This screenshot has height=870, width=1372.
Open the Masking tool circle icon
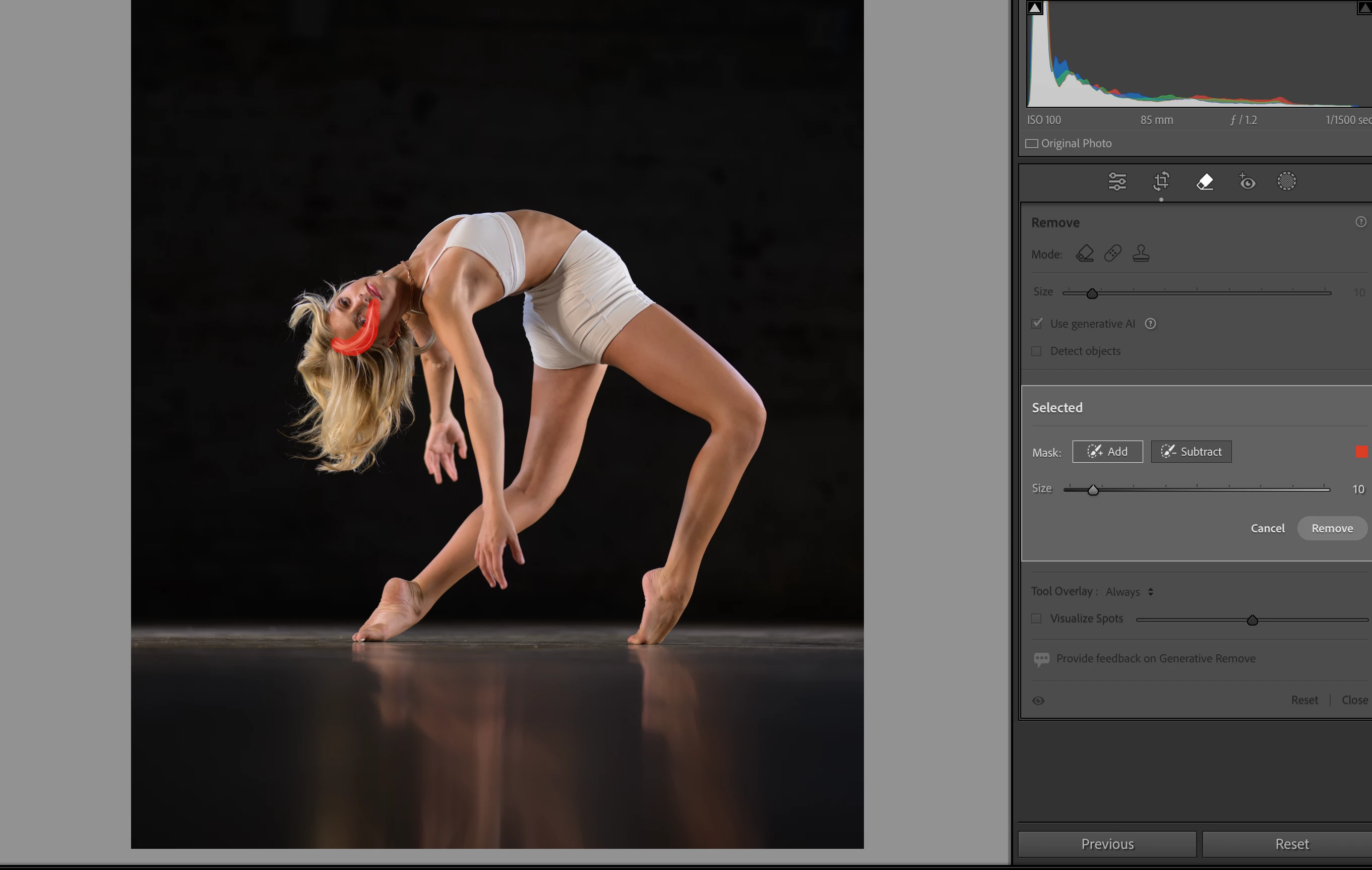[1286, 182]
